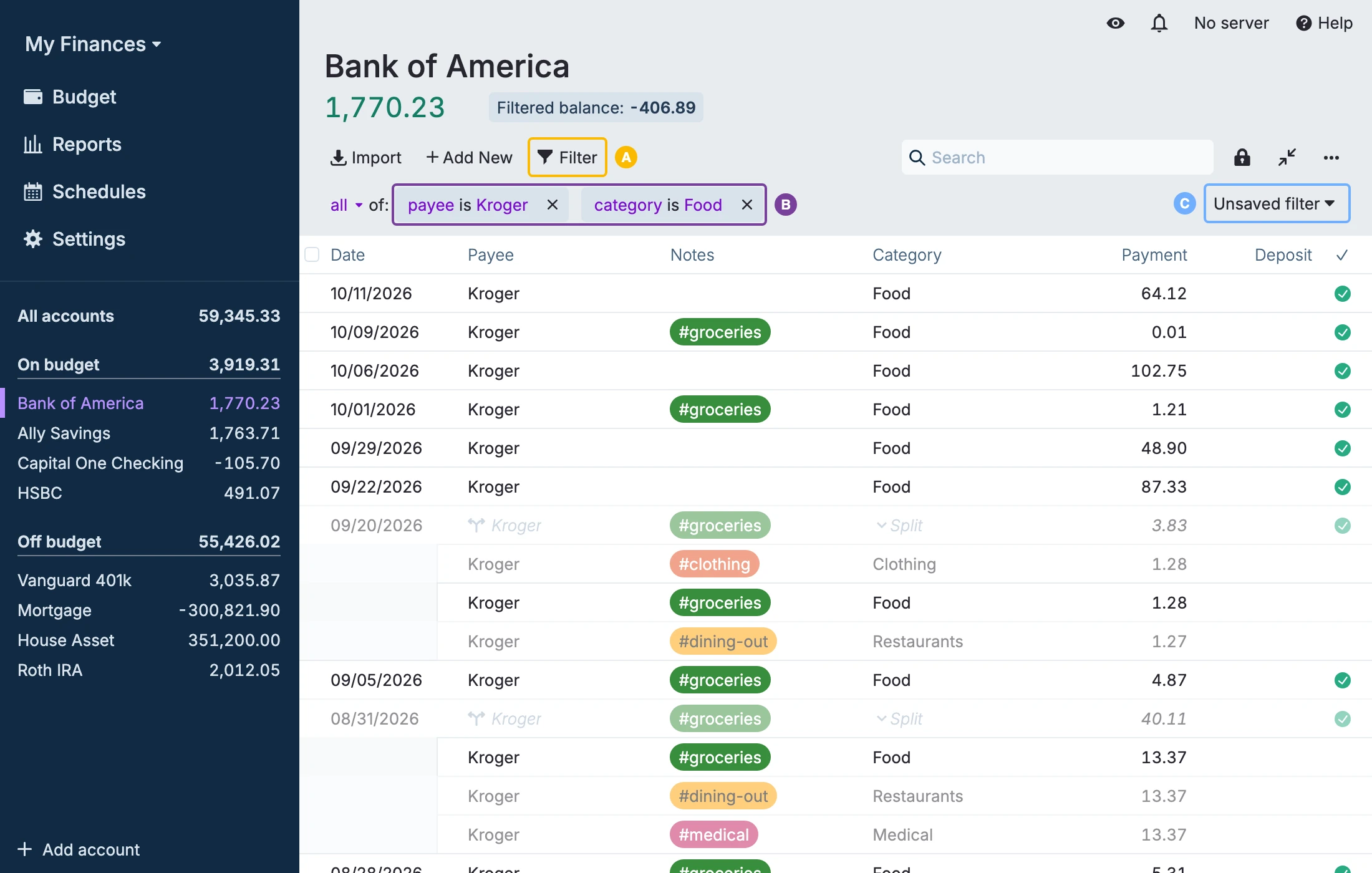Screen dimensions: 1372x873
Task: Open the Schedules page
Action: point(85,191)
